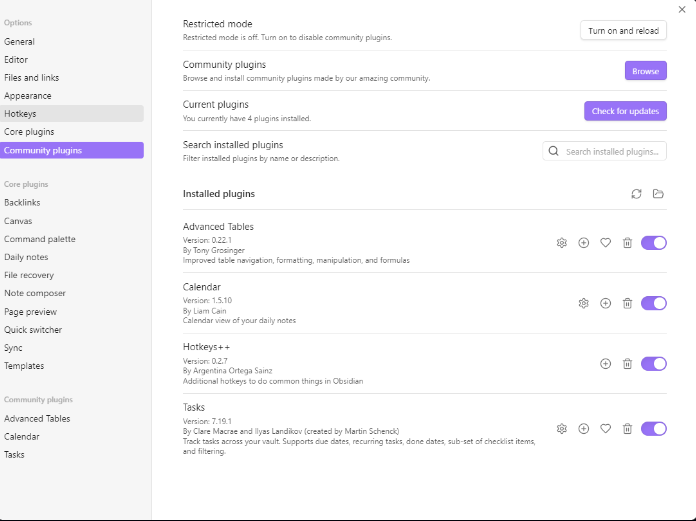This screenshot has height=521, width=696.
Task: Open Tasks plugin settings gear
Action: click(x=562, y=429)
